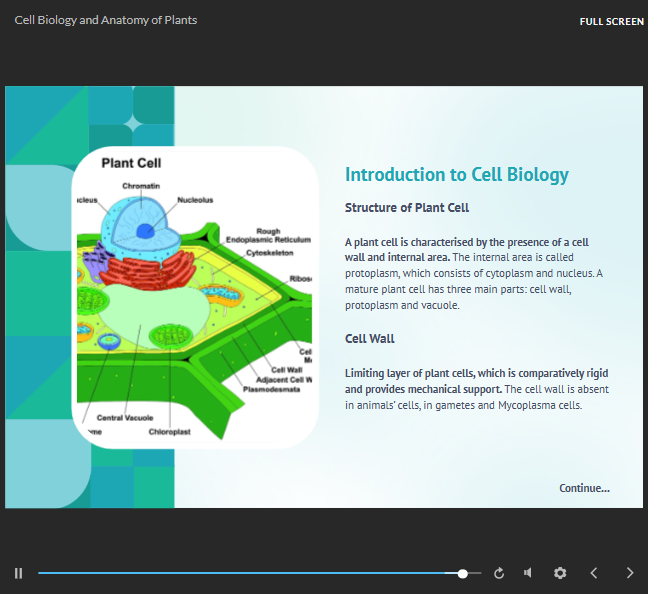Screen dimensions: 648x594
Task: Click the Chloroplast label in diagram
Action: 169,432
